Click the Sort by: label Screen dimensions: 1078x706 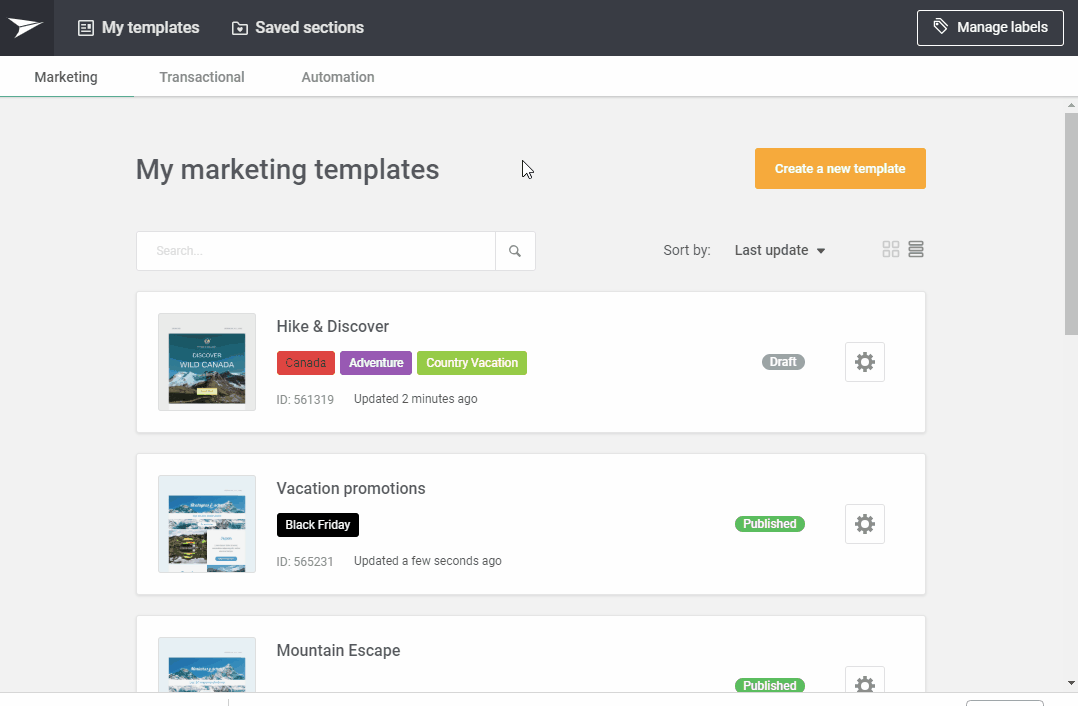(x=687, y=250)
